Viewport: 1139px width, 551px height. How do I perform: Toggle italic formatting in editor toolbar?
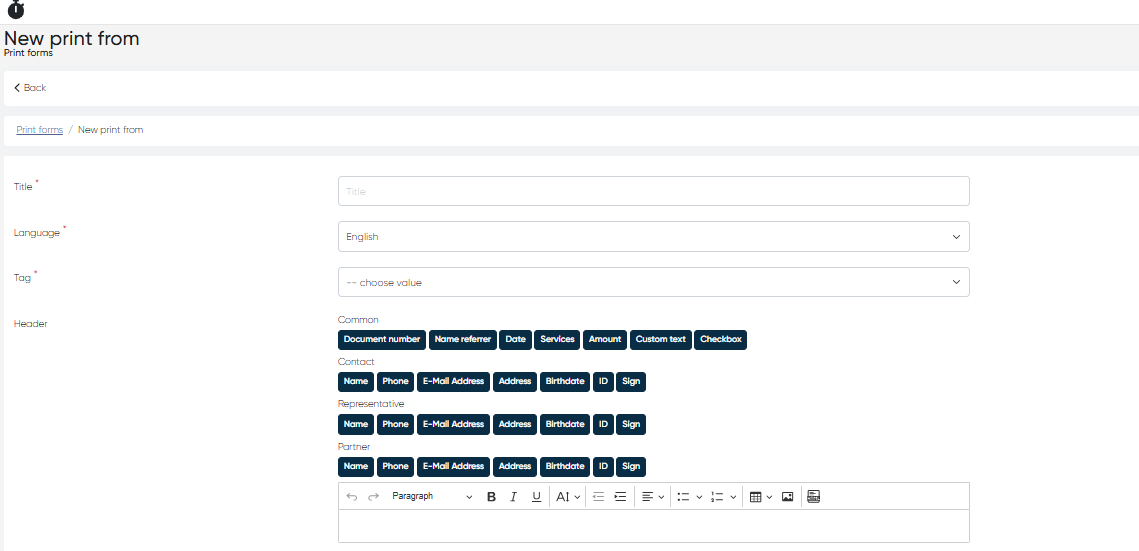point(513,497)
